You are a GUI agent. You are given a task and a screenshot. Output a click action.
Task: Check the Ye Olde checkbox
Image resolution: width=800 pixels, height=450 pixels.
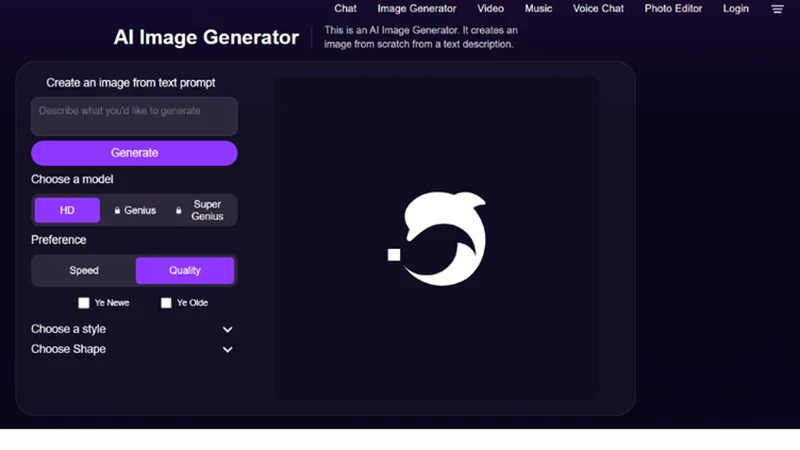[166, 303]
